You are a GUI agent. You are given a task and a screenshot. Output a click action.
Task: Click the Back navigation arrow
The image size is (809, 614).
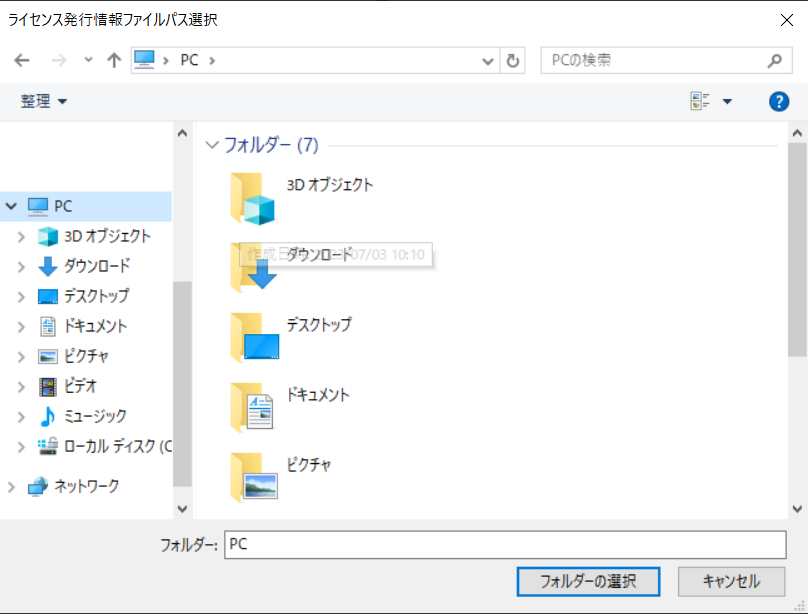tap(22, 60)
